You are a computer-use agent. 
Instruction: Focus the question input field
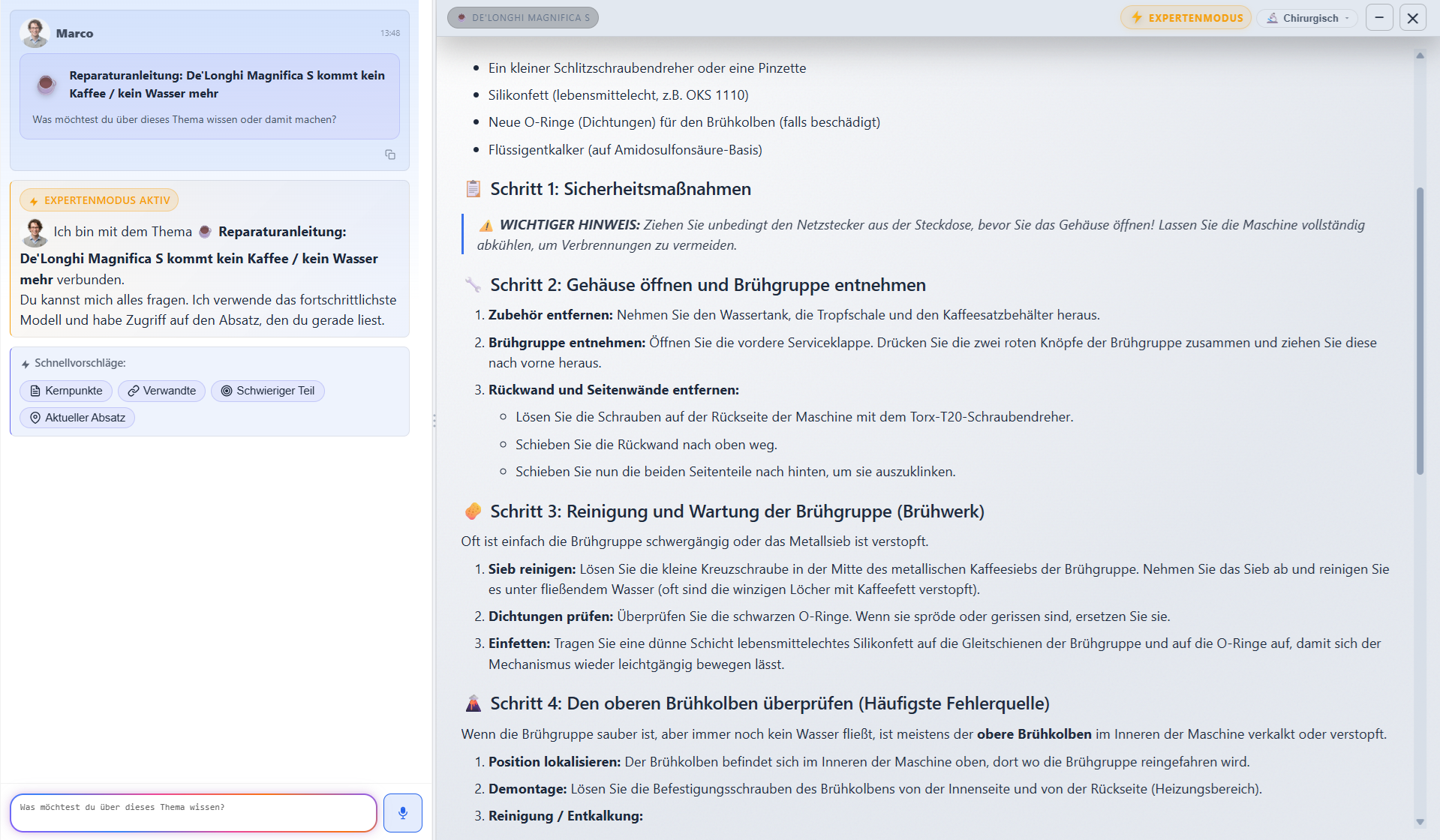(x=194, y=813)
